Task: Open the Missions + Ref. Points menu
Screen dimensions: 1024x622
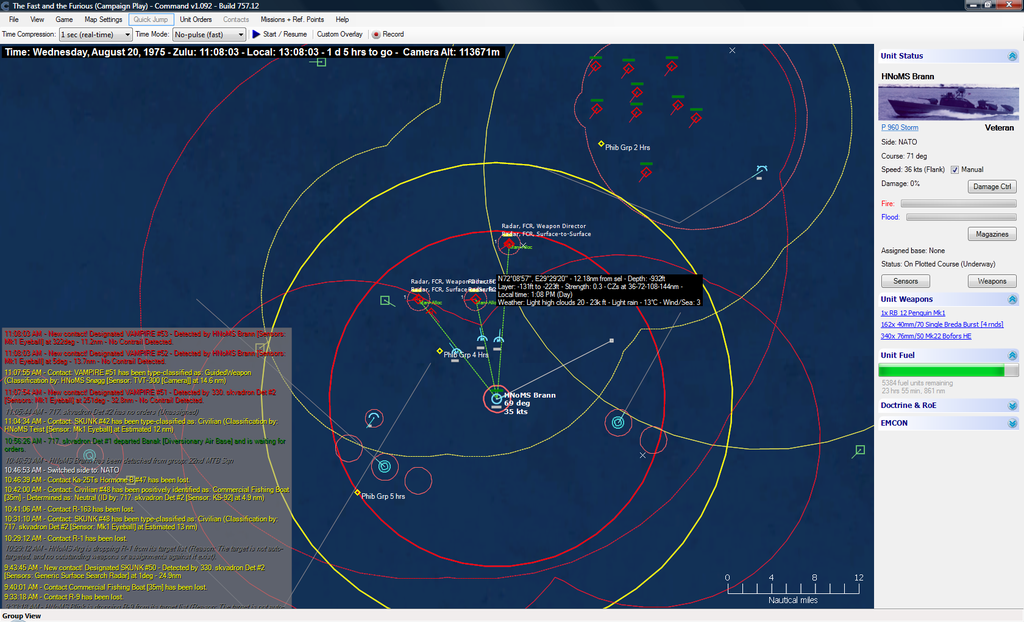Action: pos(292,19)
